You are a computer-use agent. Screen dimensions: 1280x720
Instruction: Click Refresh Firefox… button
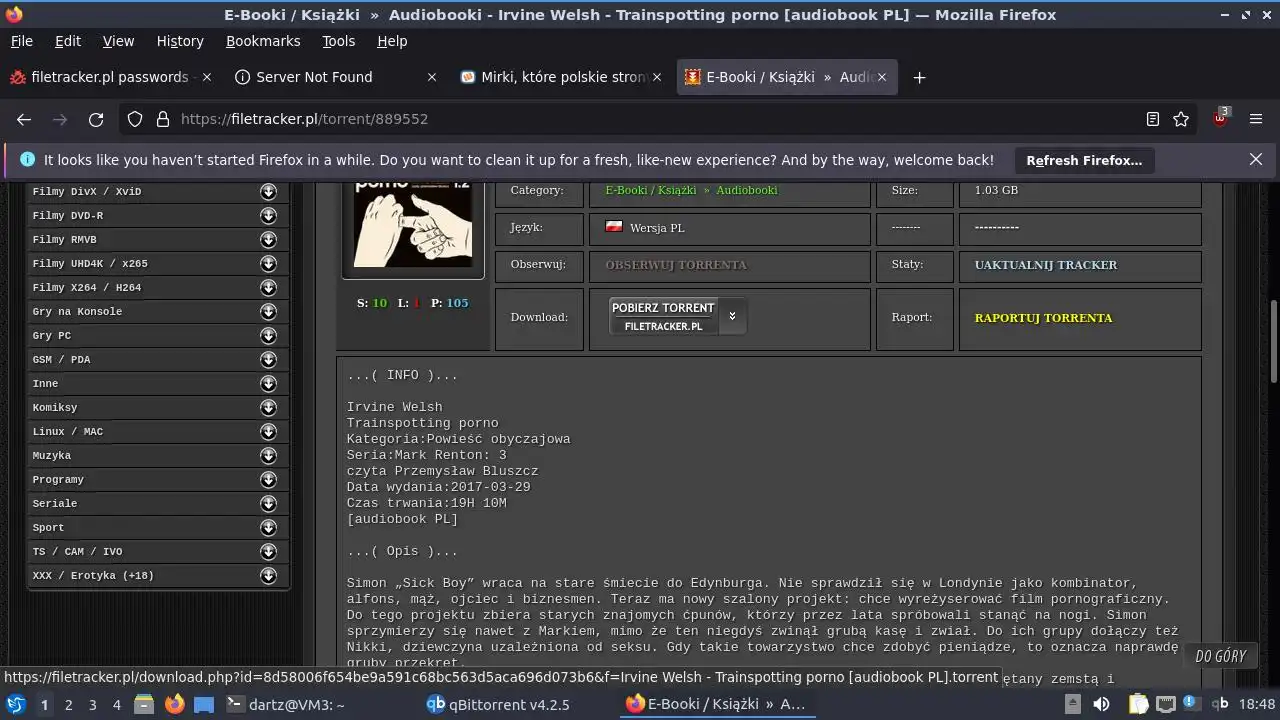[x=1084, y=160]
